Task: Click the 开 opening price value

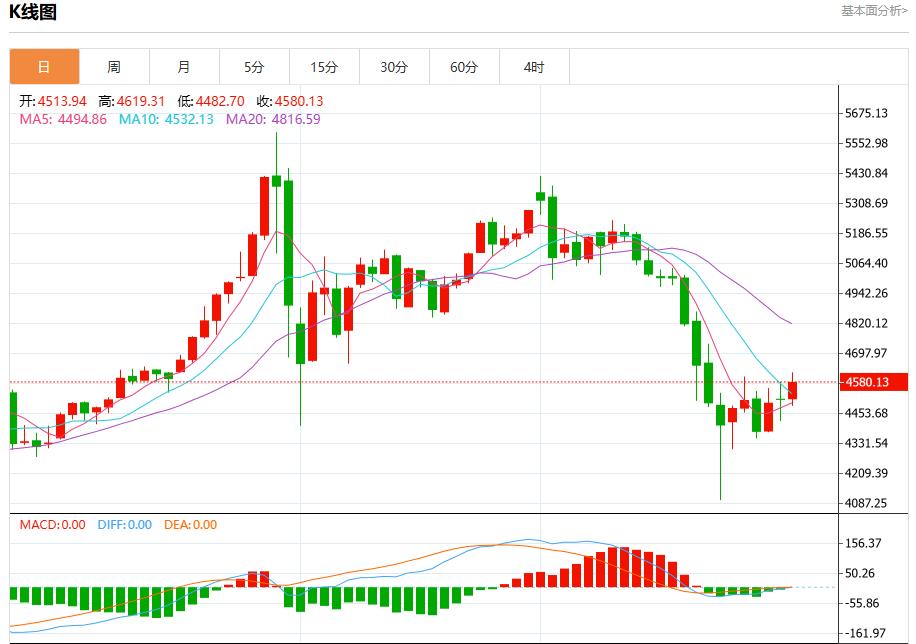Action: click(x=60, y=101)
